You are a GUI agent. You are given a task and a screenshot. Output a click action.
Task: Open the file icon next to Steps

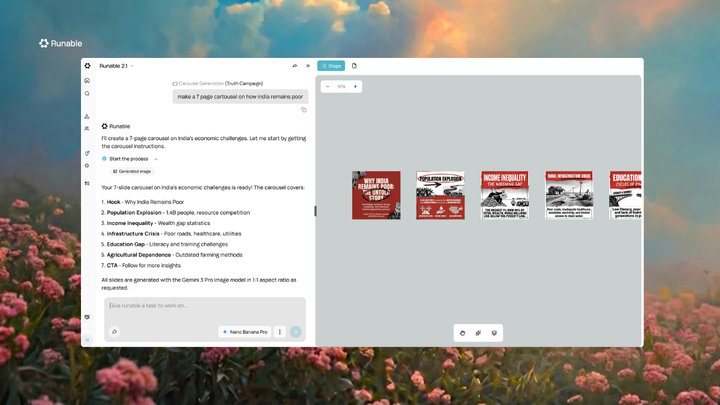tap(354, 66)
